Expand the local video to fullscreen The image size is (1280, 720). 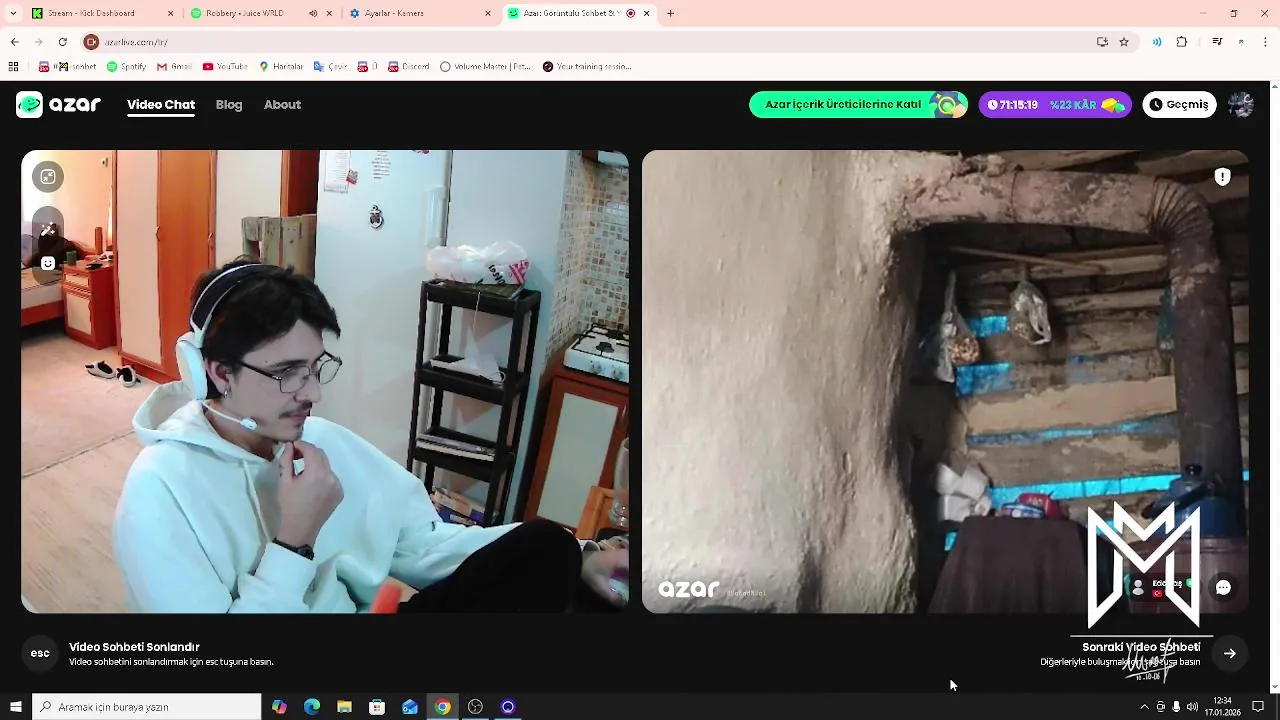click(x=48, y=177)
